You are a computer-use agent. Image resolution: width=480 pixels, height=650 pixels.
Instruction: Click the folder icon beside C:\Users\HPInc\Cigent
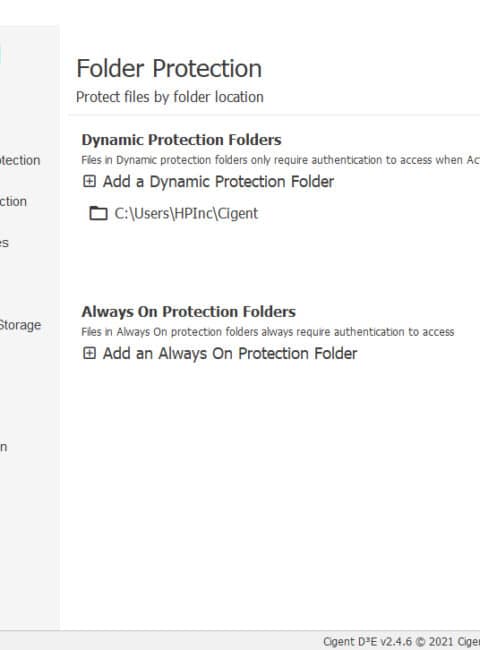coord(98,213)
